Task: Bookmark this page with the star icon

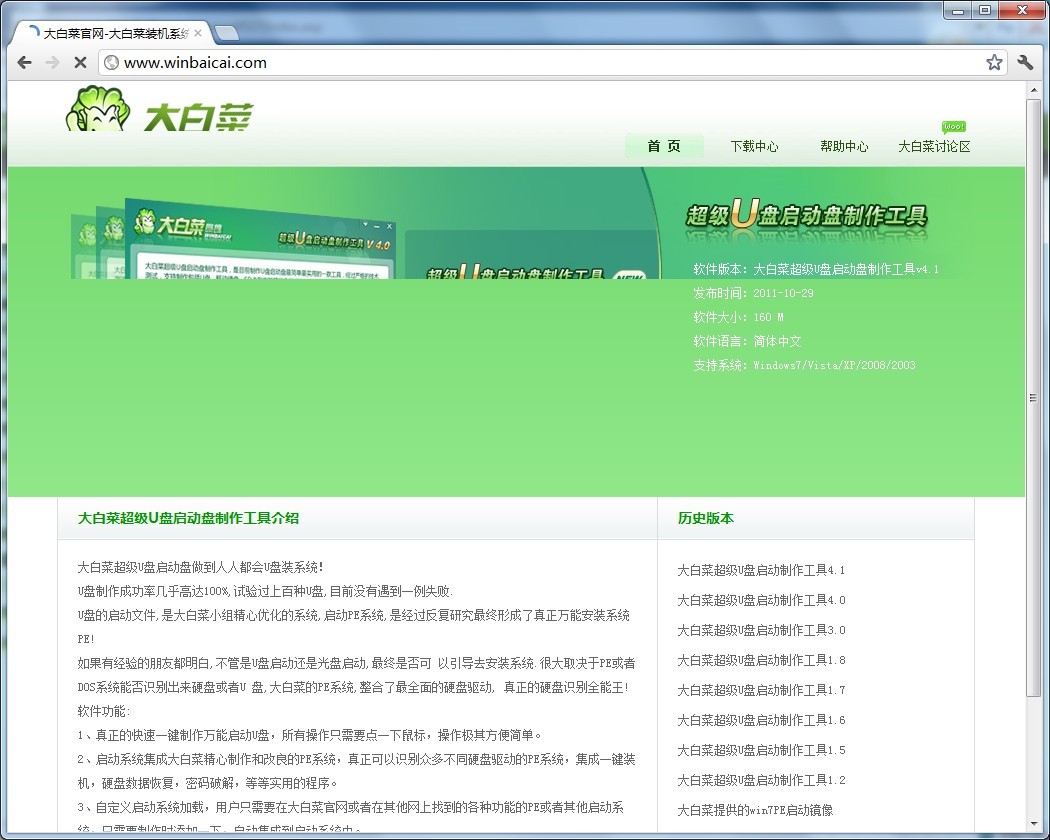Action: click(994, 62)
